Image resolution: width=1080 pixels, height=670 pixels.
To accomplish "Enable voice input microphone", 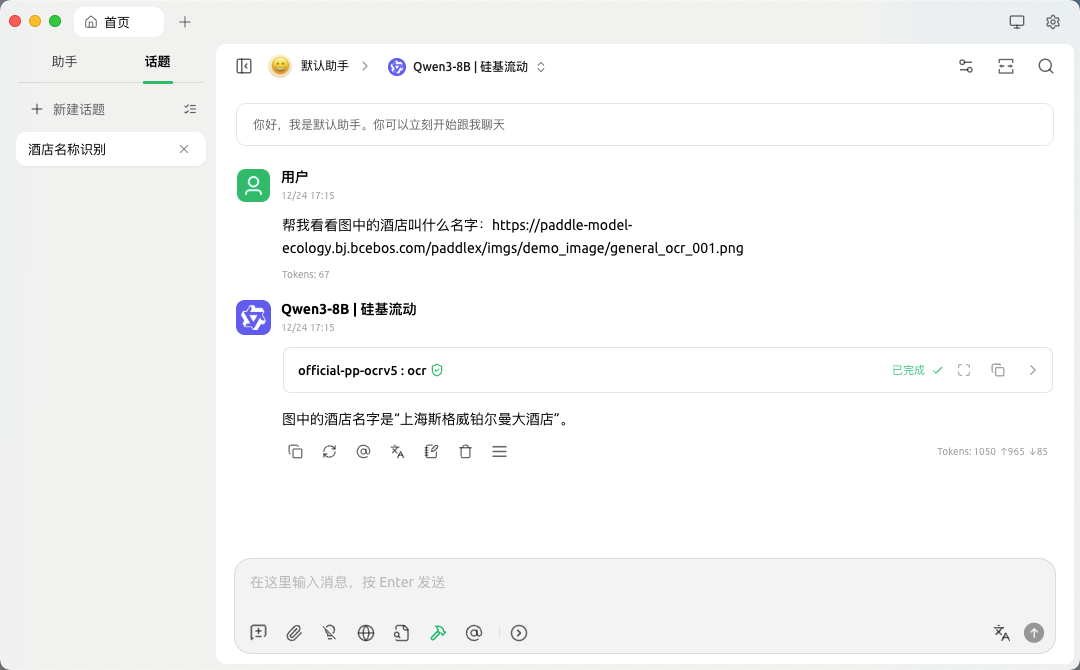I will [x=330, y=632].
